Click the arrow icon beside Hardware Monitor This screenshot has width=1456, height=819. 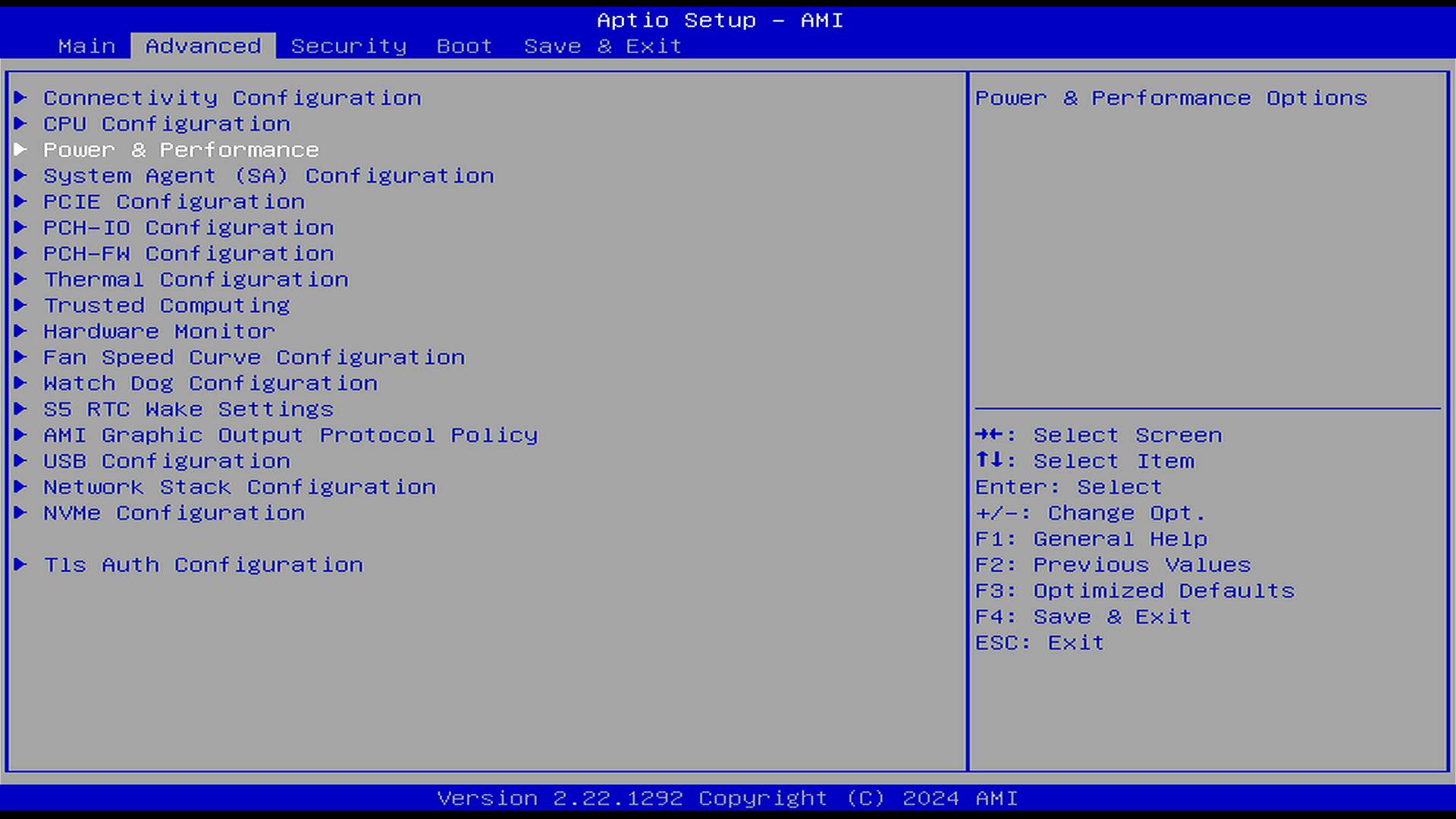click(20, 331)
